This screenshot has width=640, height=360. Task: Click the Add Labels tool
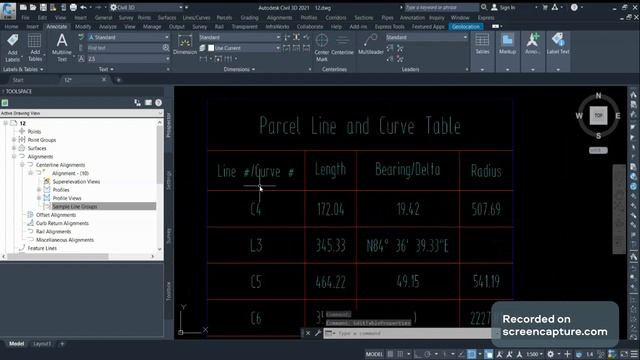[12, 48]
